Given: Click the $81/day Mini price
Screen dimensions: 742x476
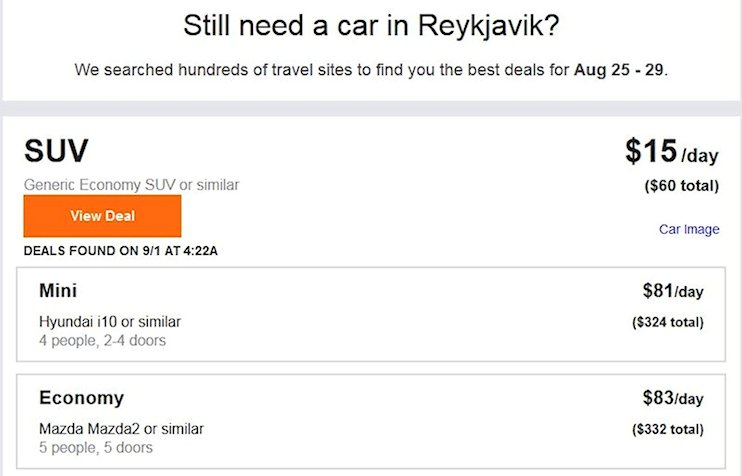Looking at the screenshot, I should click(x=673, y=291).
